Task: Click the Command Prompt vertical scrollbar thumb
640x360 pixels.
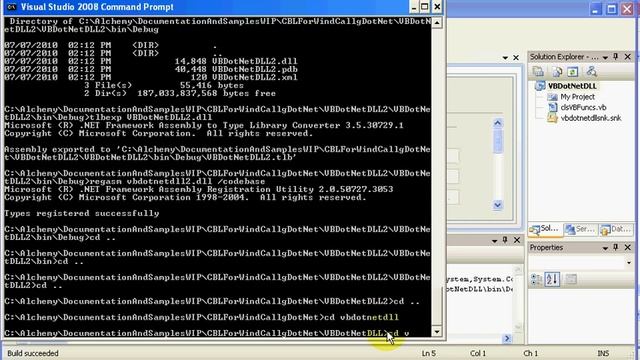Action: tap(437, 306)
